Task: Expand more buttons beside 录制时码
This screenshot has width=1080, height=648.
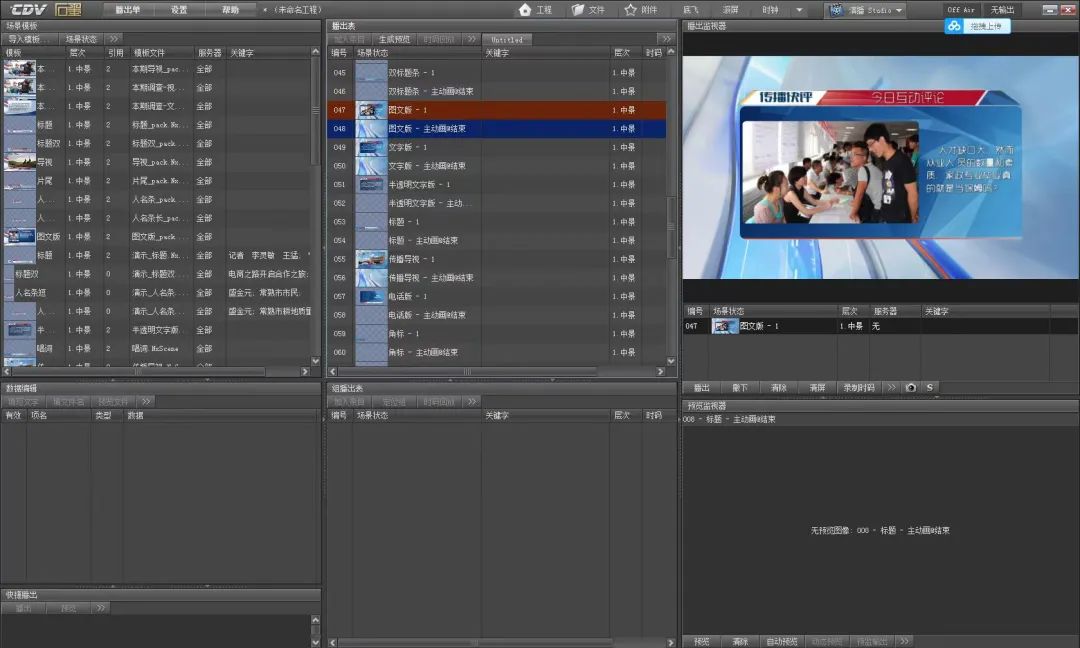Action: (890, 387)
